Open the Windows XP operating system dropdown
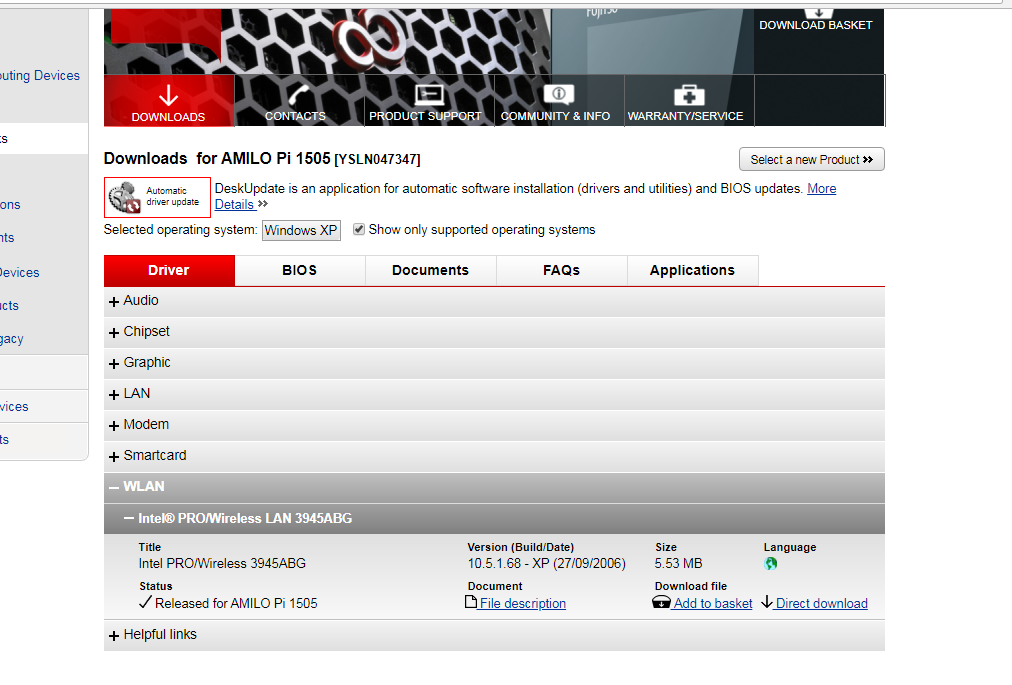This screenshot has width=1012, height=685. pos(301,230)
